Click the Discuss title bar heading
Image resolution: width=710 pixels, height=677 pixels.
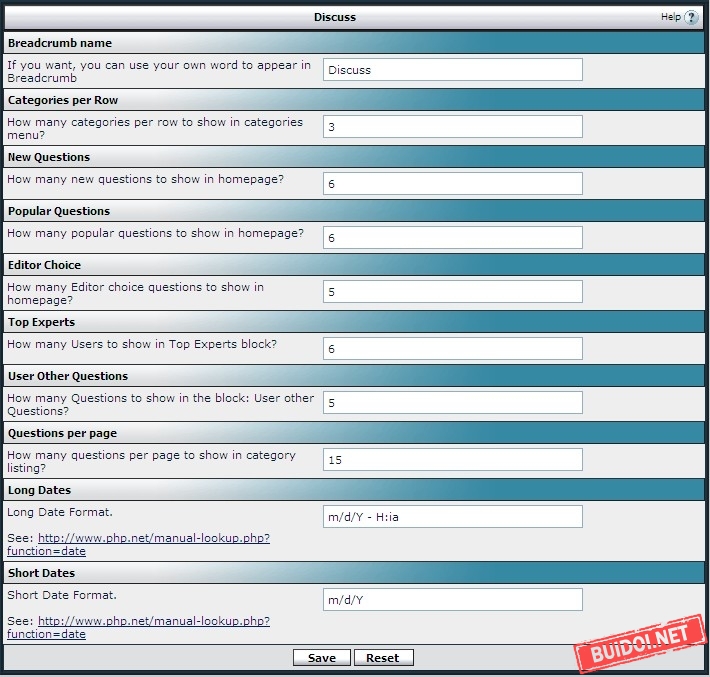(334, 17)
